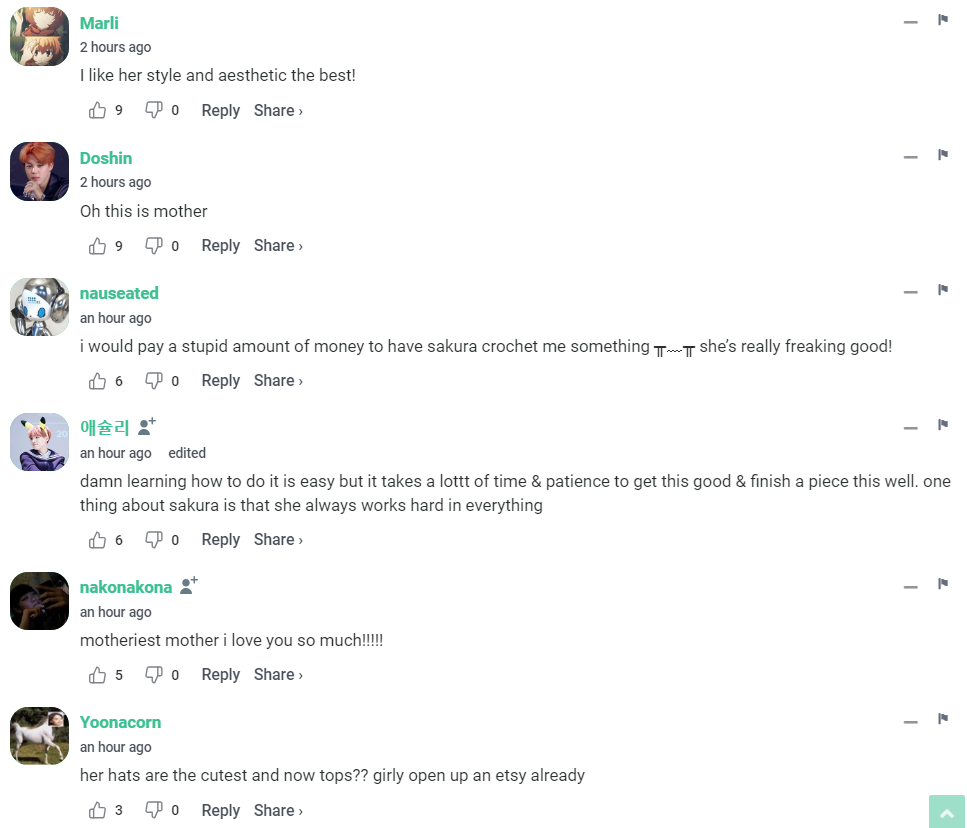Flag Marli's comment as inappropriate
The image size is (967, 828).
[x=942, y=20]
